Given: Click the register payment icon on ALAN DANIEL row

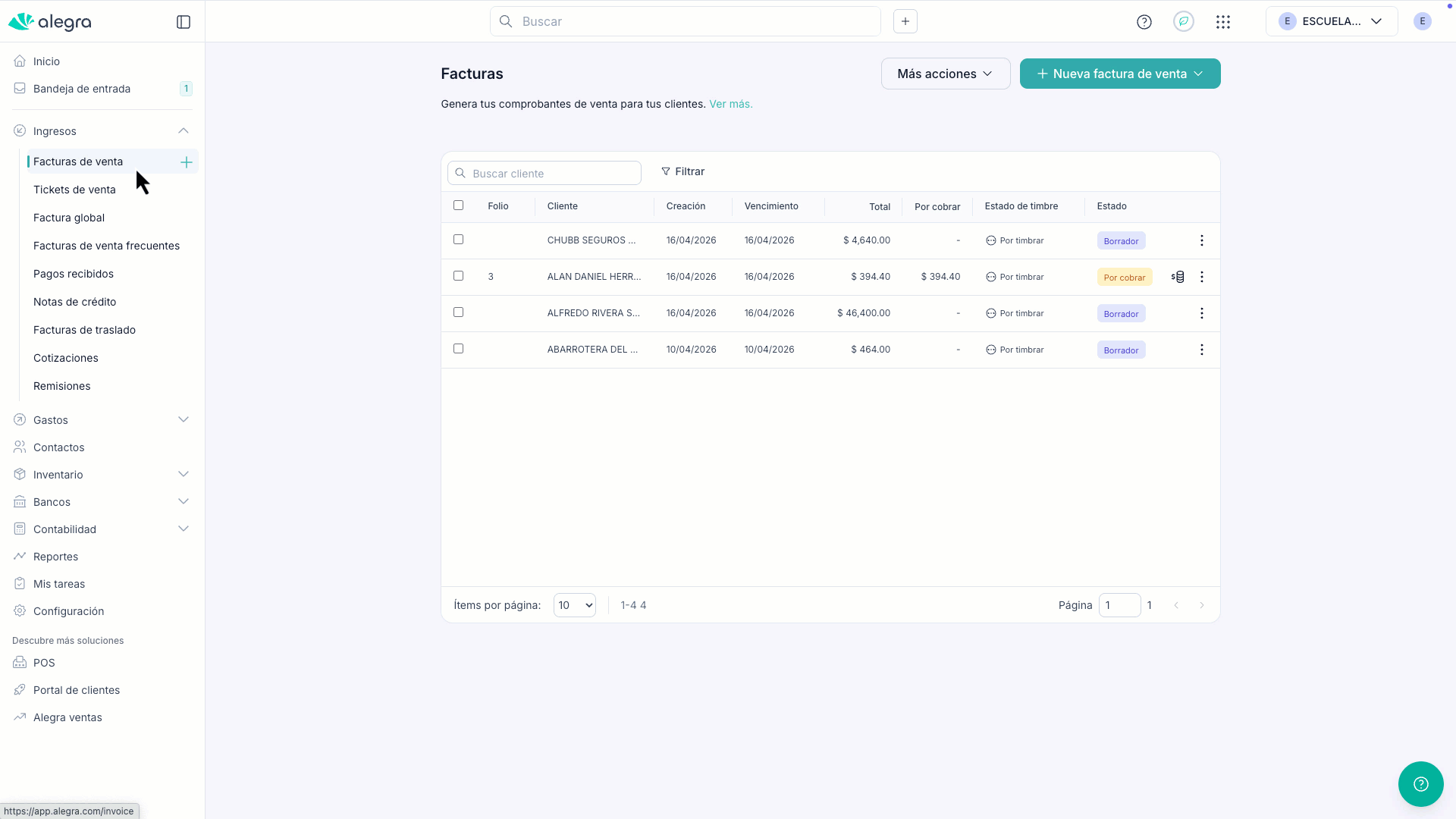Looking at the screenshot, I should (1178, 277).
